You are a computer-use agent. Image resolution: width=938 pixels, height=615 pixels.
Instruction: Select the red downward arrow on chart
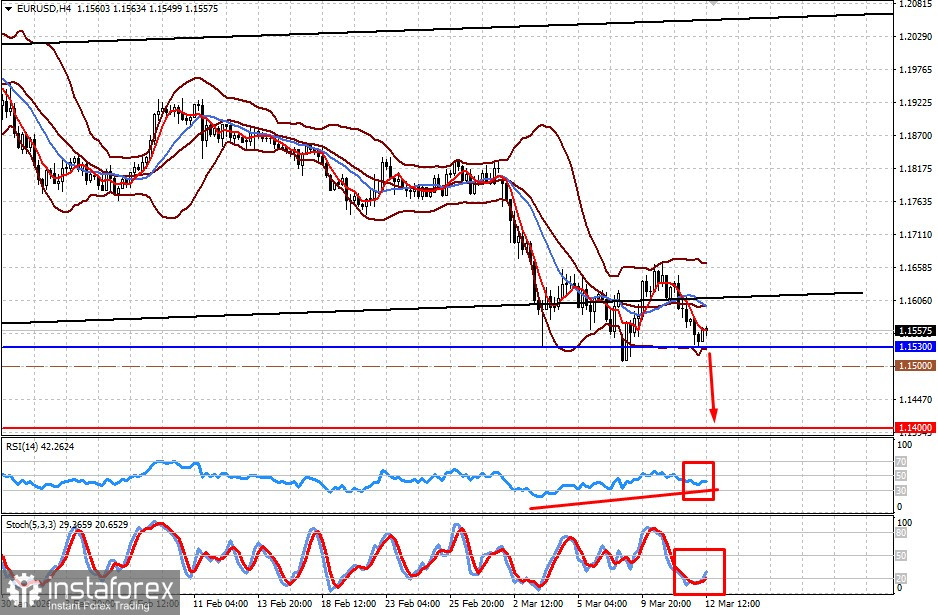point(711,388)
